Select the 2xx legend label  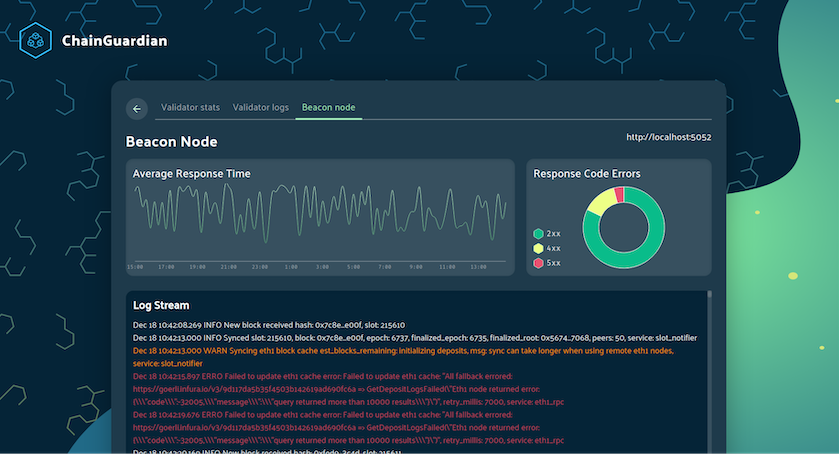point(553,234)
